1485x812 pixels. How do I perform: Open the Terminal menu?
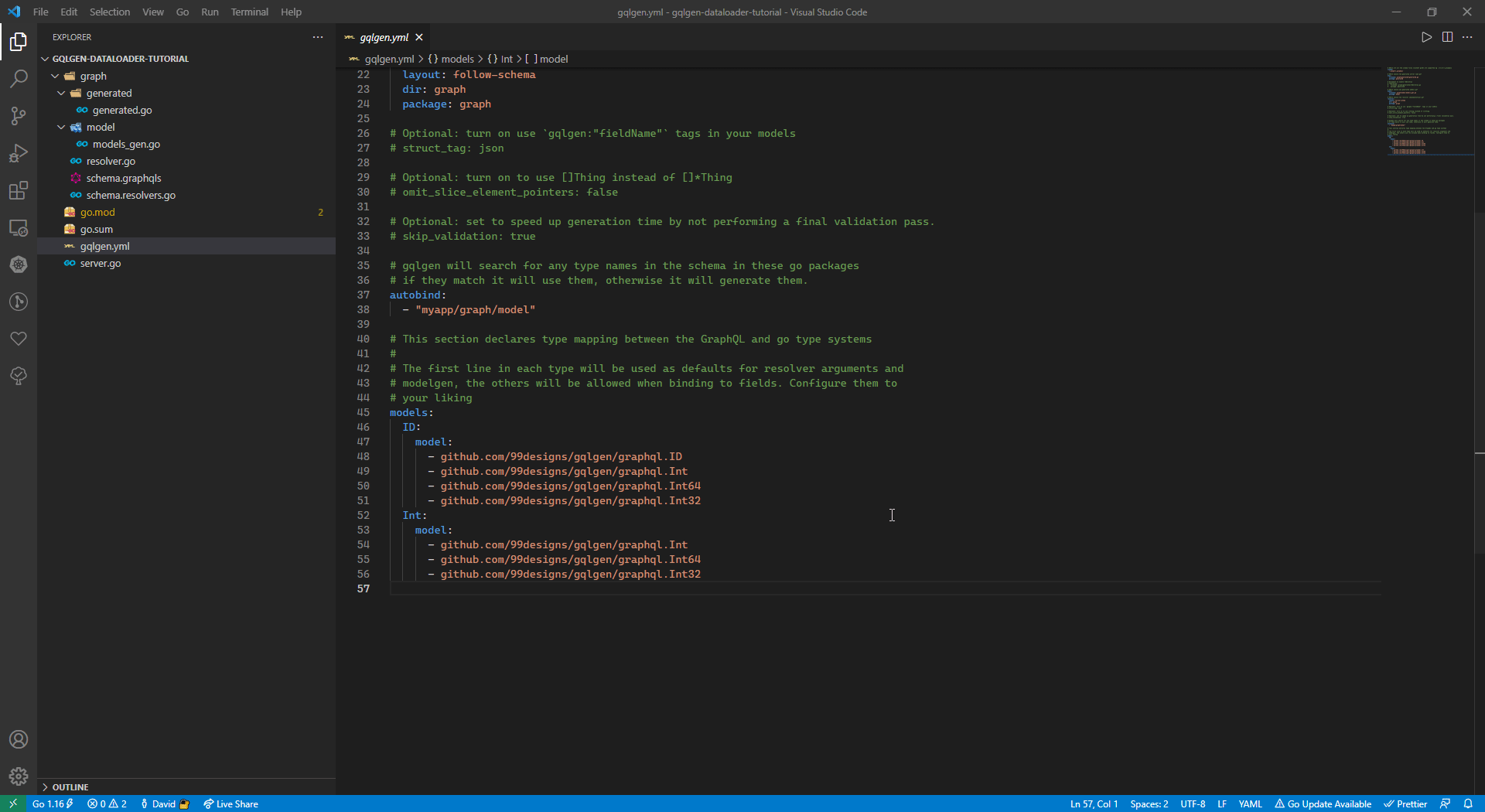click(x=249, y=12)
